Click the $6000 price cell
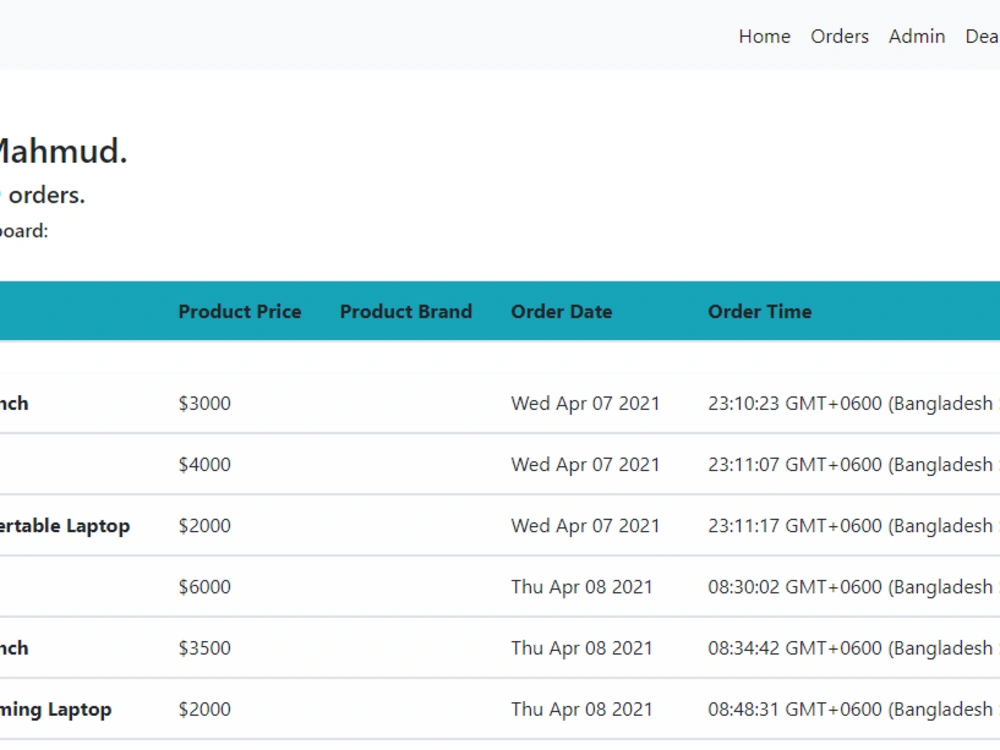 click(x=205, y=587)
